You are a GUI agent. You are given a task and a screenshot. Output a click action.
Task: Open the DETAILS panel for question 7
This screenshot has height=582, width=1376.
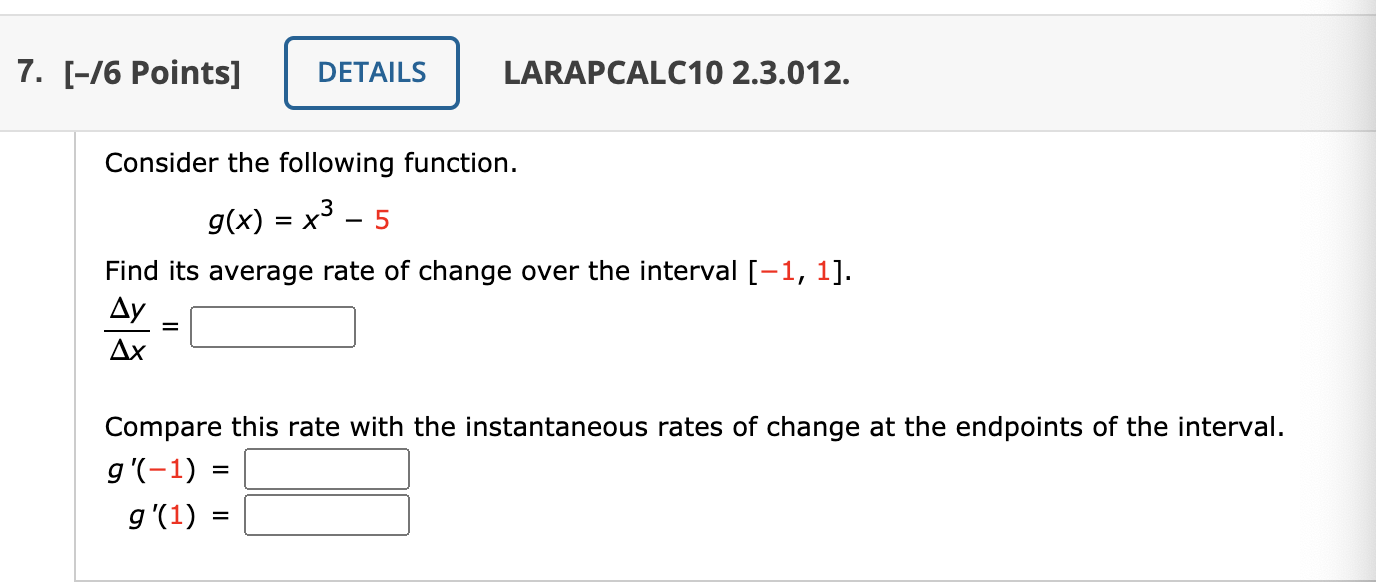371,72
